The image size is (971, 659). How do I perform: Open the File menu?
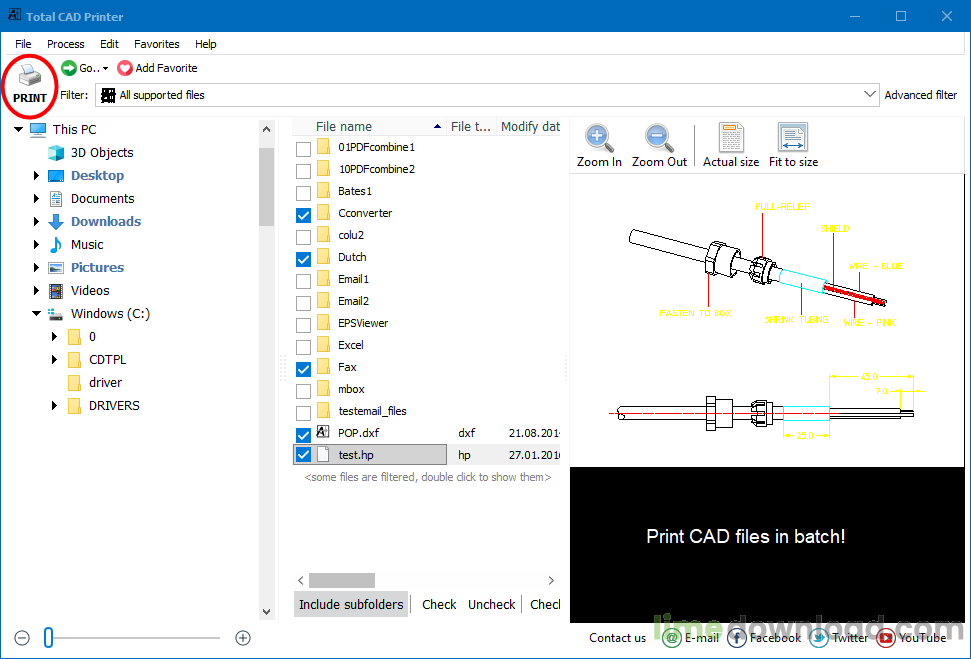(23, 44)
